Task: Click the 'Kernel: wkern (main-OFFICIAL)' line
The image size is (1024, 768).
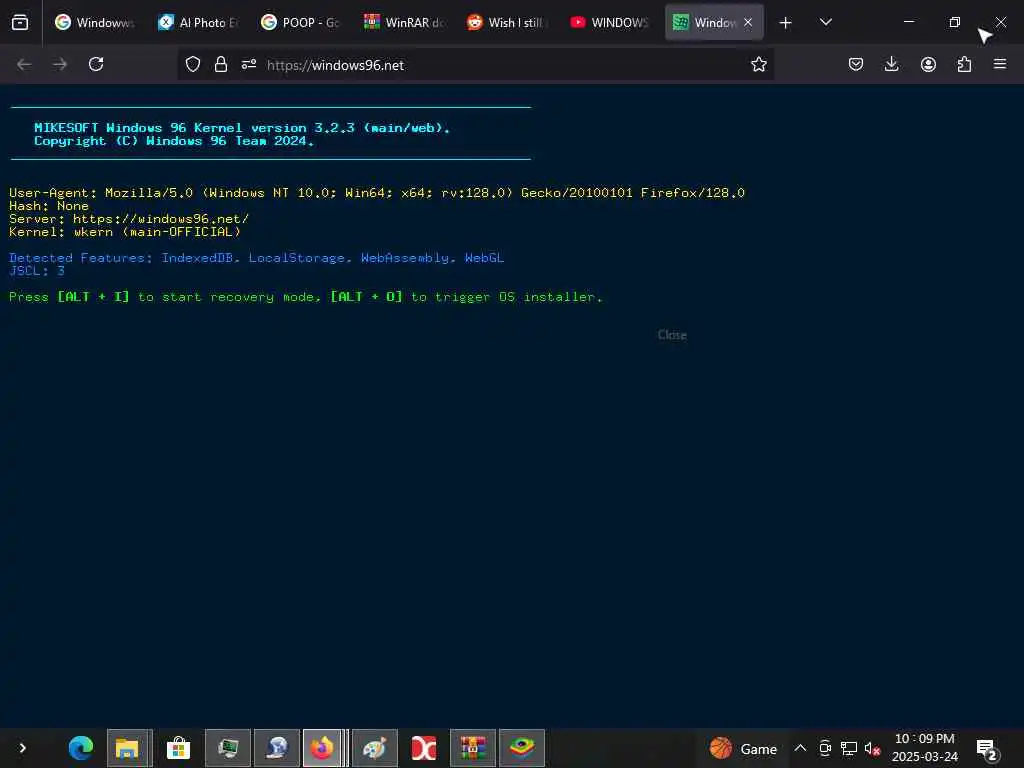Action: (x=125, y=232)
